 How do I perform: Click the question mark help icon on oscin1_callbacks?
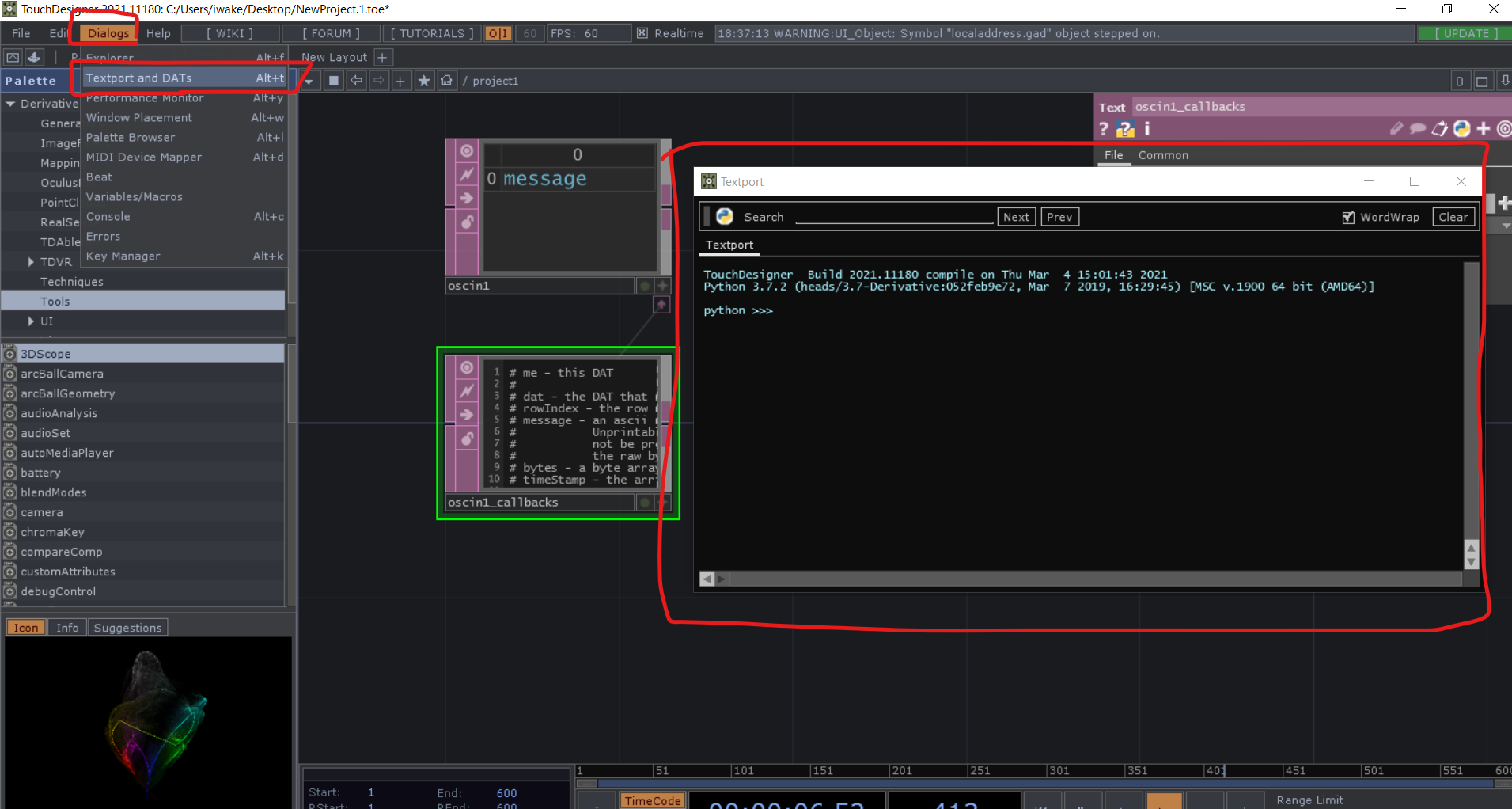[1103, 129]
